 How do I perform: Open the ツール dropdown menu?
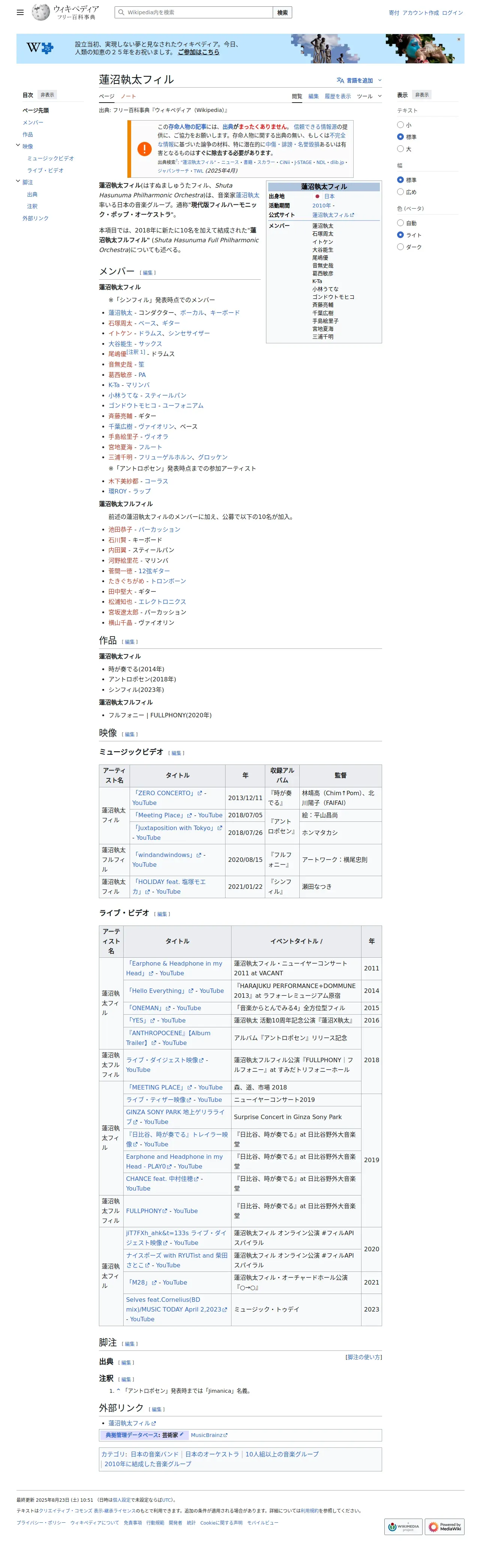coord(369,96)
